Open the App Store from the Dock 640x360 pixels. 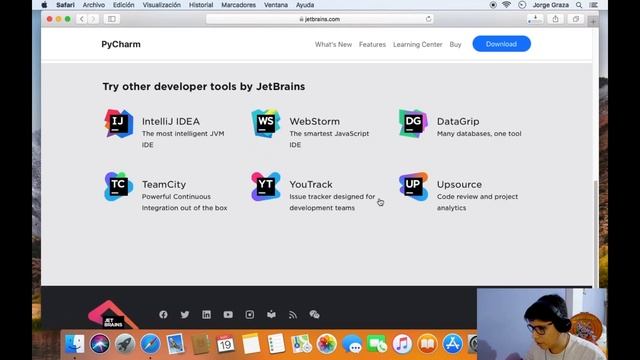pyautogui.click(x=452, y=344)
